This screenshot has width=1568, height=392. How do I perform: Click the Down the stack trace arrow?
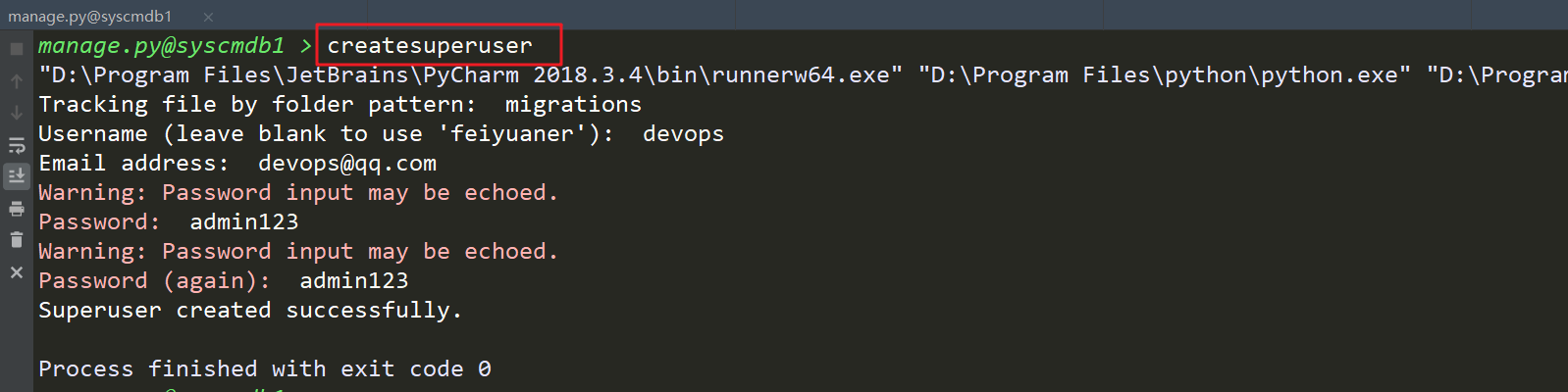point(17,113)
